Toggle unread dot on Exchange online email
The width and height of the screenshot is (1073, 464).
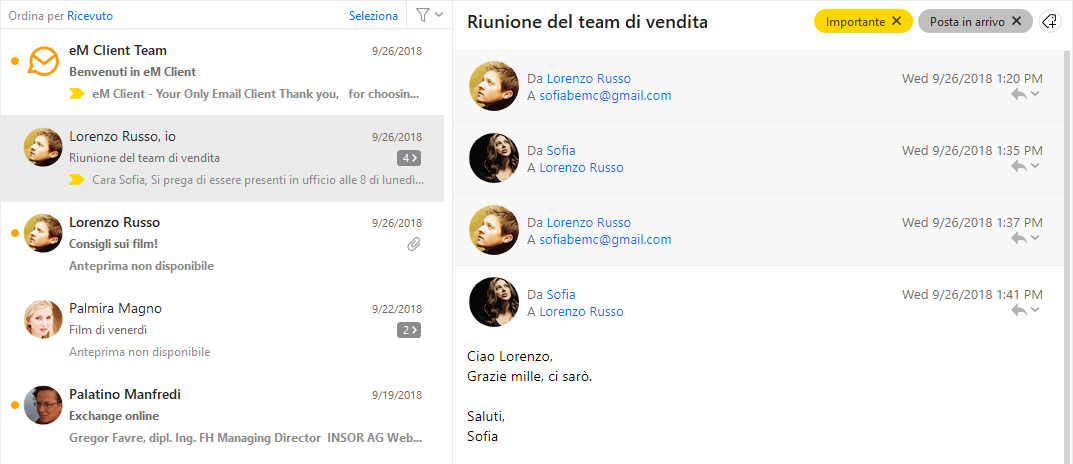click(14, 406)
